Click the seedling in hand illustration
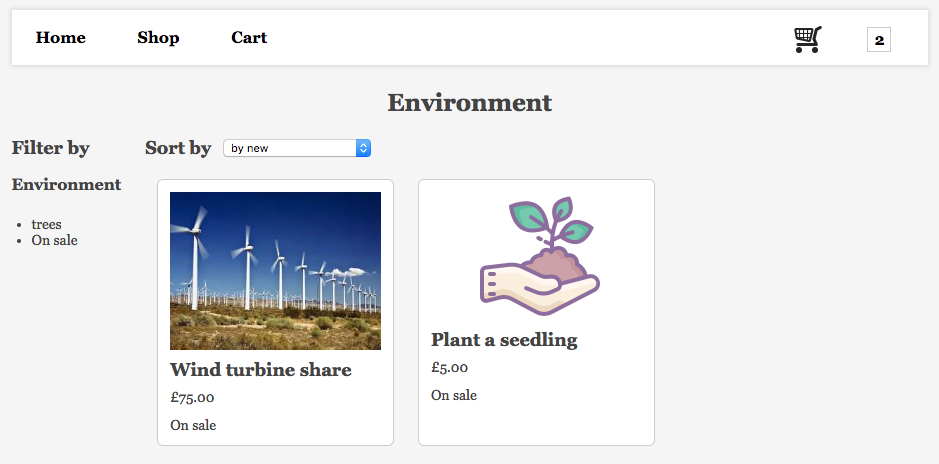 tap(539, 255)
